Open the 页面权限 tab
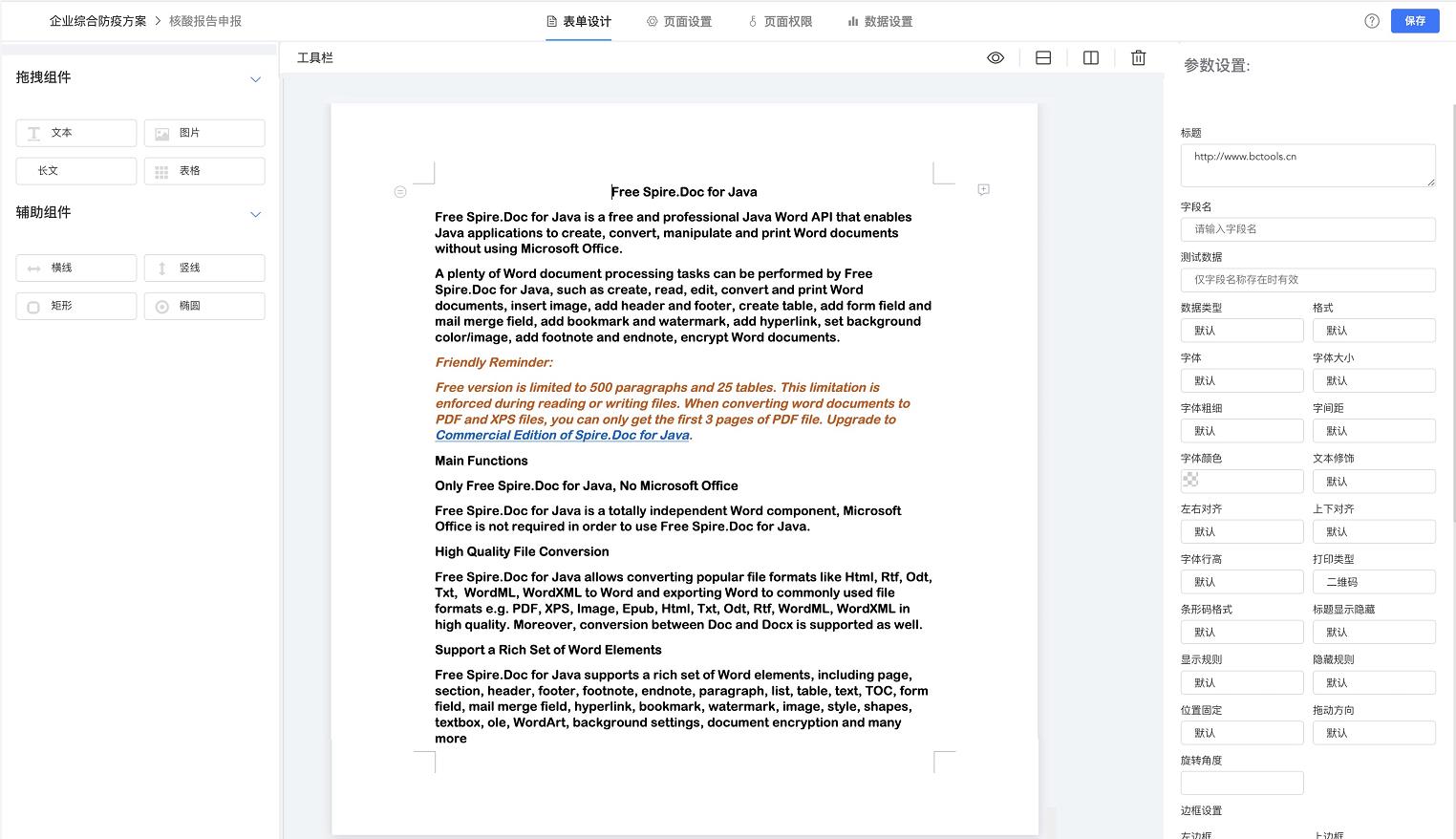This screenshot has height=839, width=1456. click(x=780, y=21)
